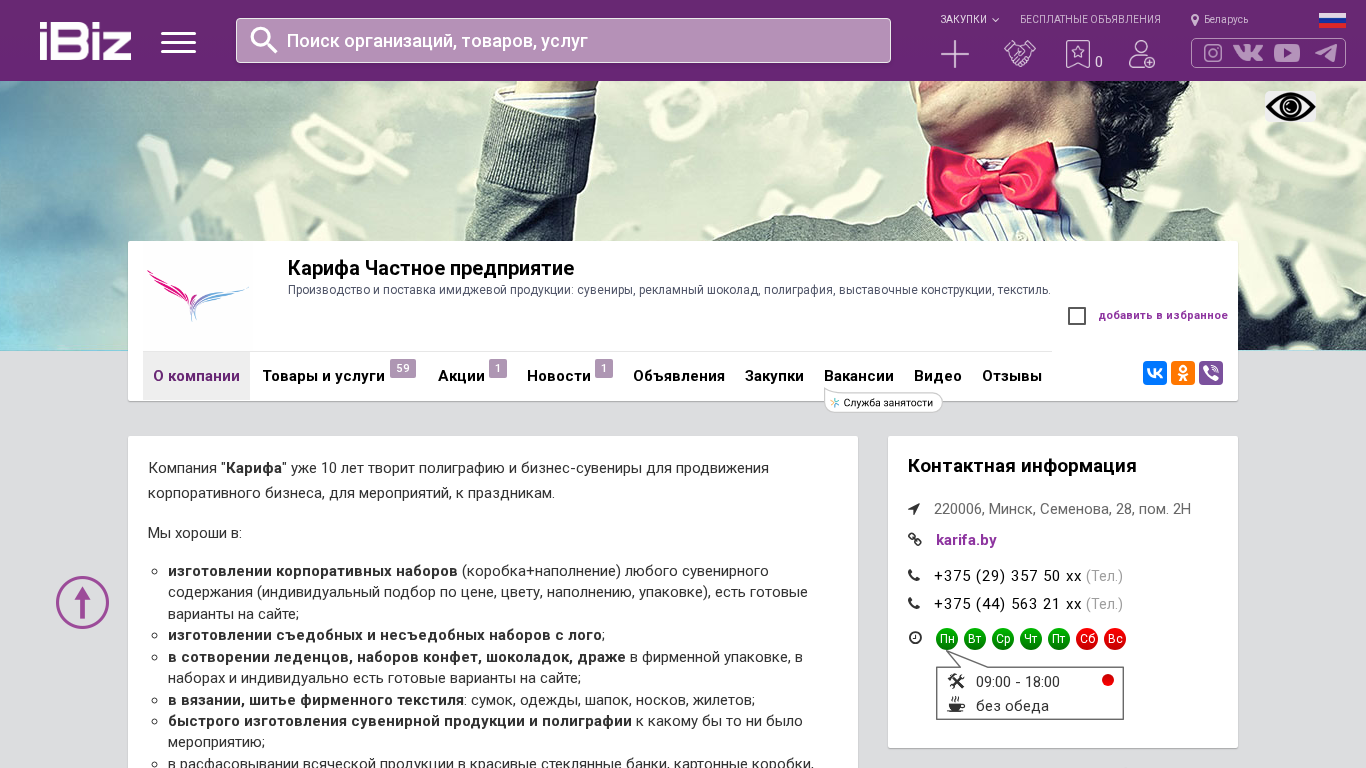1366x768 pixels.
Task: Click the address location arrow icon
Action: (x=914, y=509)
